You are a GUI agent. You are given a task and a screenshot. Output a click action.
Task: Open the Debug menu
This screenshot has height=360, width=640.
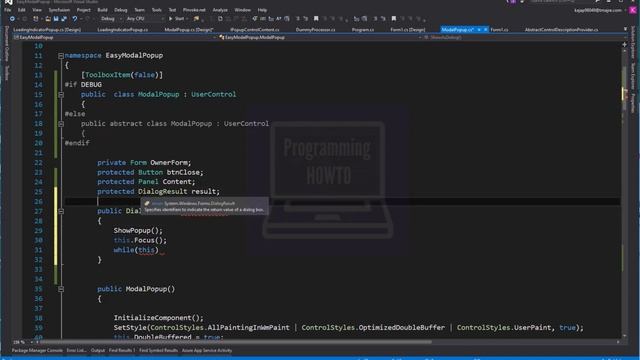coord(121,10)
